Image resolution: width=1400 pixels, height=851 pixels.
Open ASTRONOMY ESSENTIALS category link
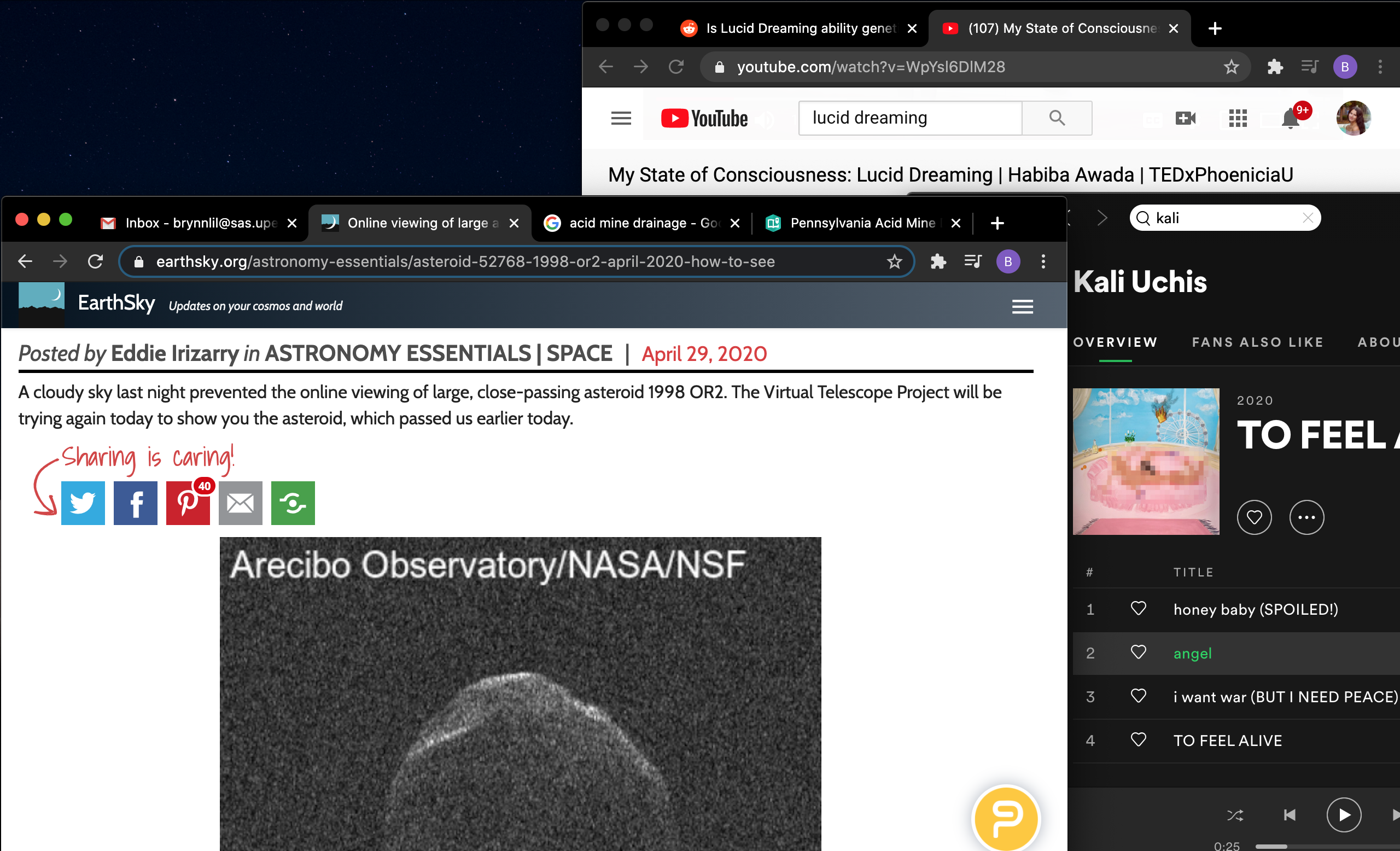click(x=398, y=353)
